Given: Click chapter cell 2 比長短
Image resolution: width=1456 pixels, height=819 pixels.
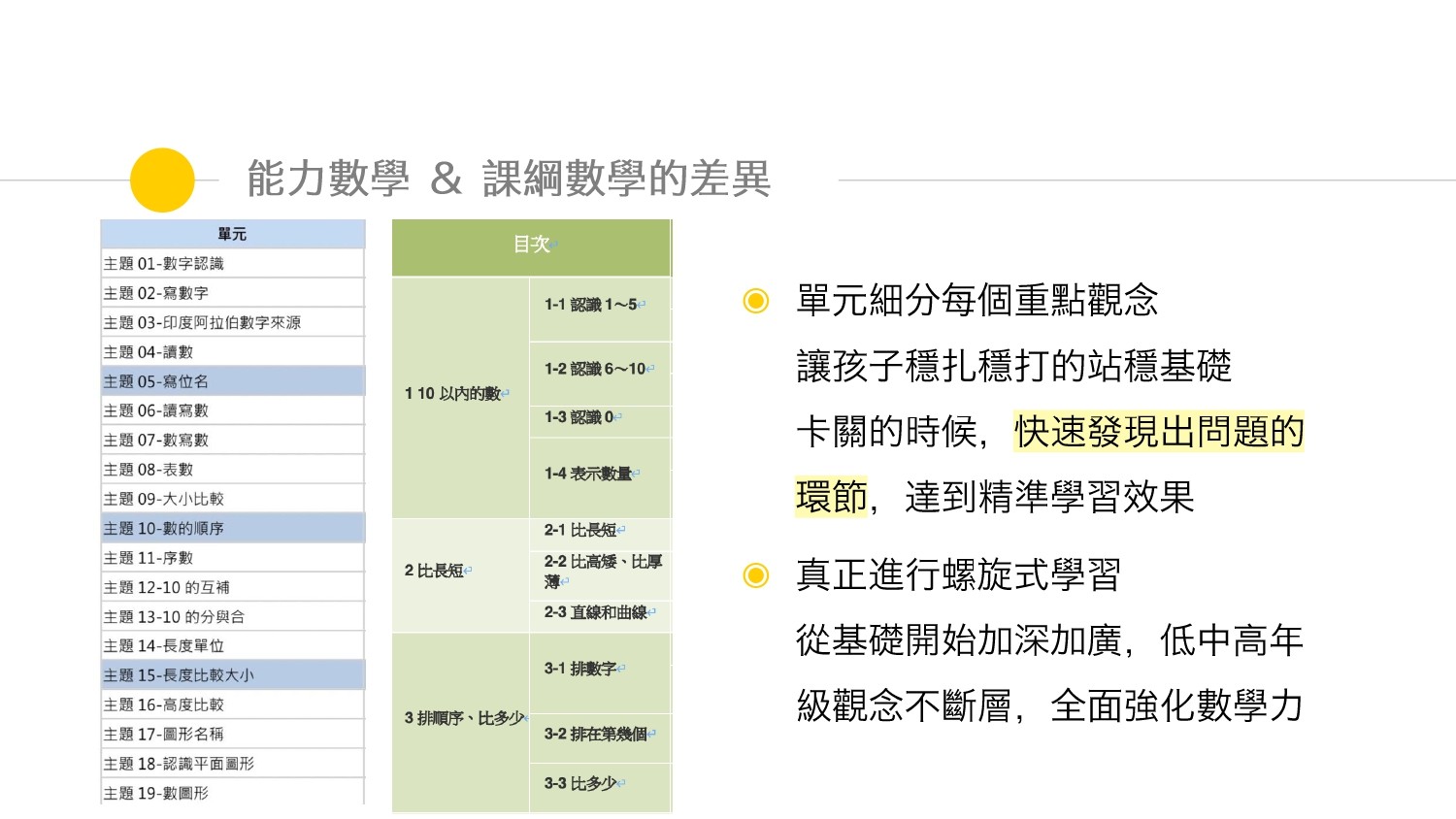Looking at the screenshot, I should click(x=461, y=575).
